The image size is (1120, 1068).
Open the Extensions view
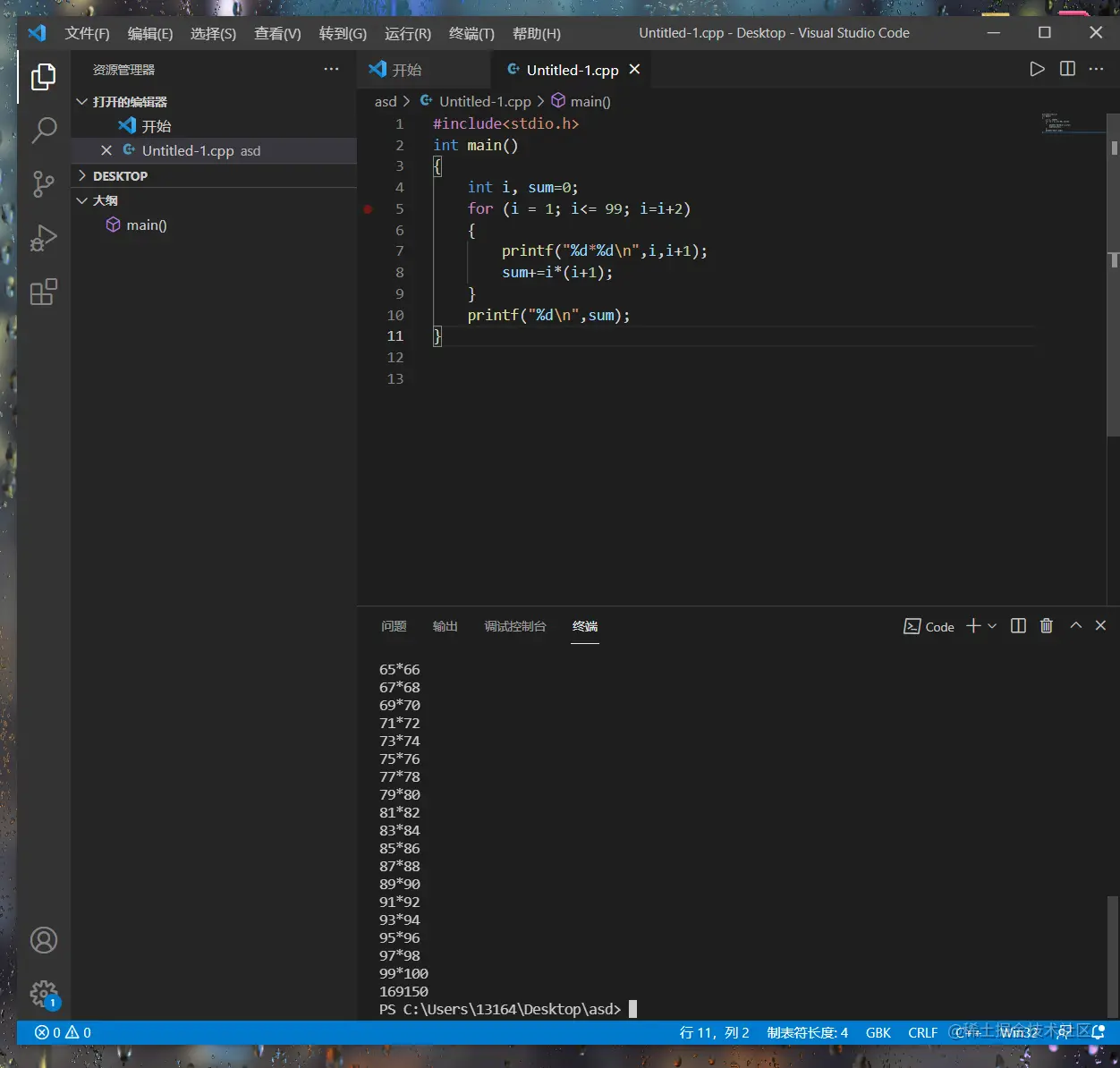[x=43, y=292]
